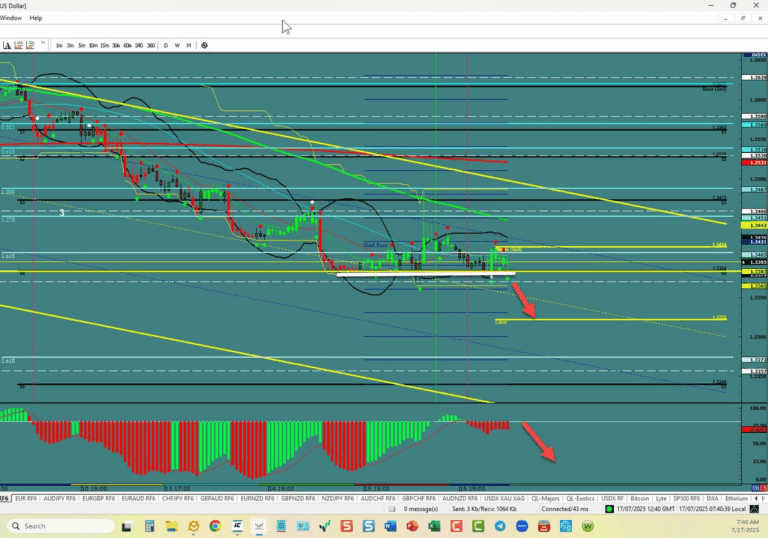Click the messages envelope icon in status bar
This screenshot has width=768, height=538.
392,509
